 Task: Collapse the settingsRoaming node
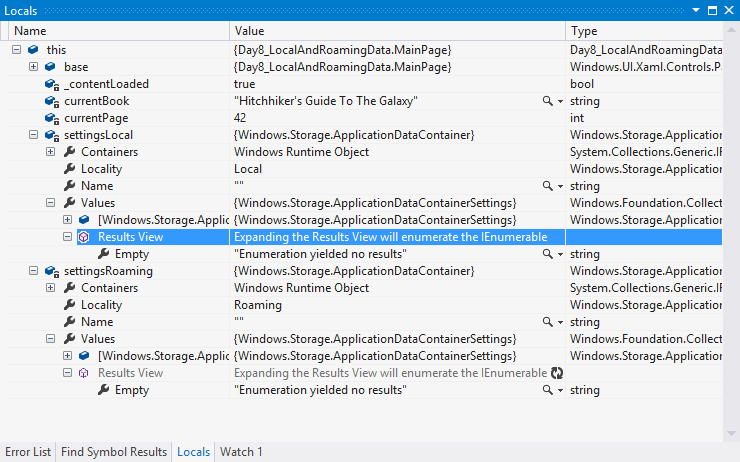tap(34, 271)
